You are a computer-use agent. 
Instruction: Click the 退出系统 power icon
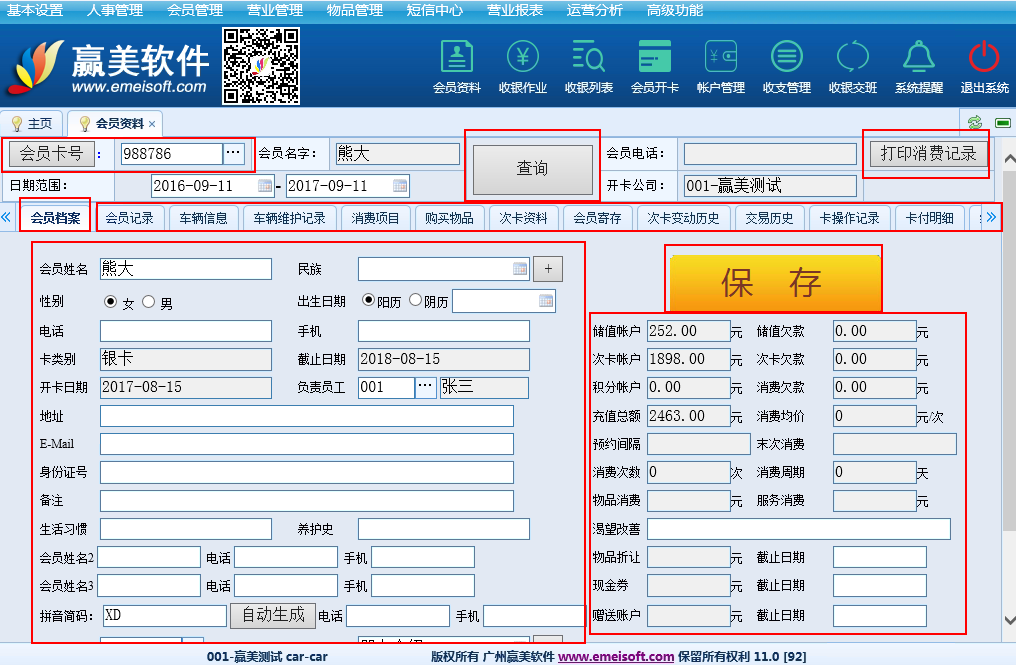(x=984, y=56)
